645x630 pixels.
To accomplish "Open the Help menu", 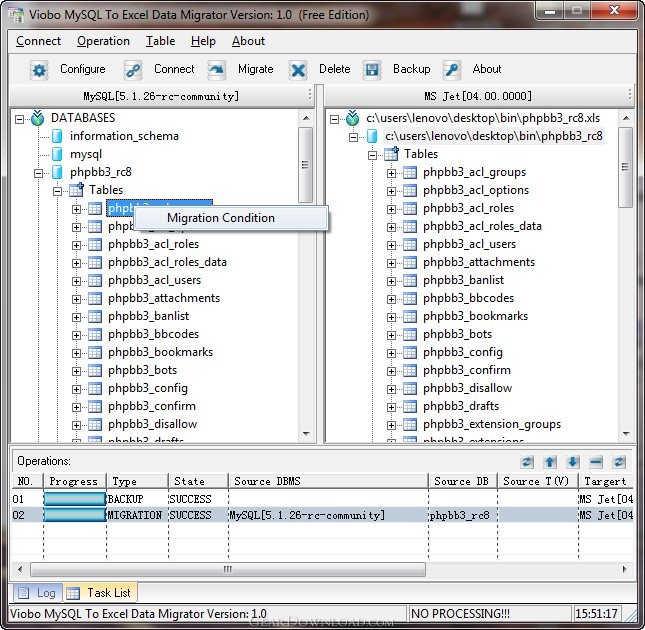I will [x=203, y=41].
